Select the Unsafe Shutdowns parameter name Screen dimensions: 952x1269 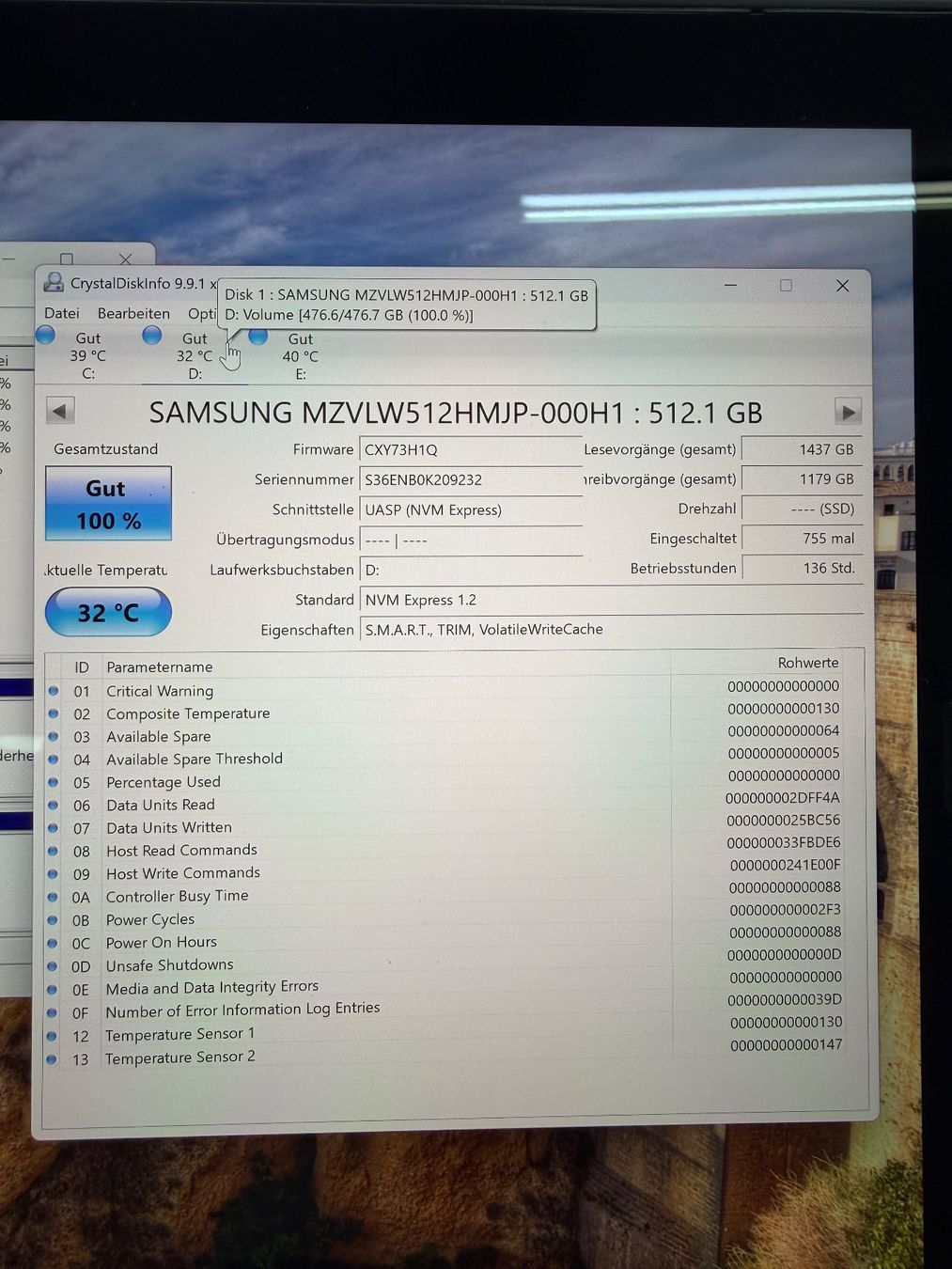(x=169, y=965)
